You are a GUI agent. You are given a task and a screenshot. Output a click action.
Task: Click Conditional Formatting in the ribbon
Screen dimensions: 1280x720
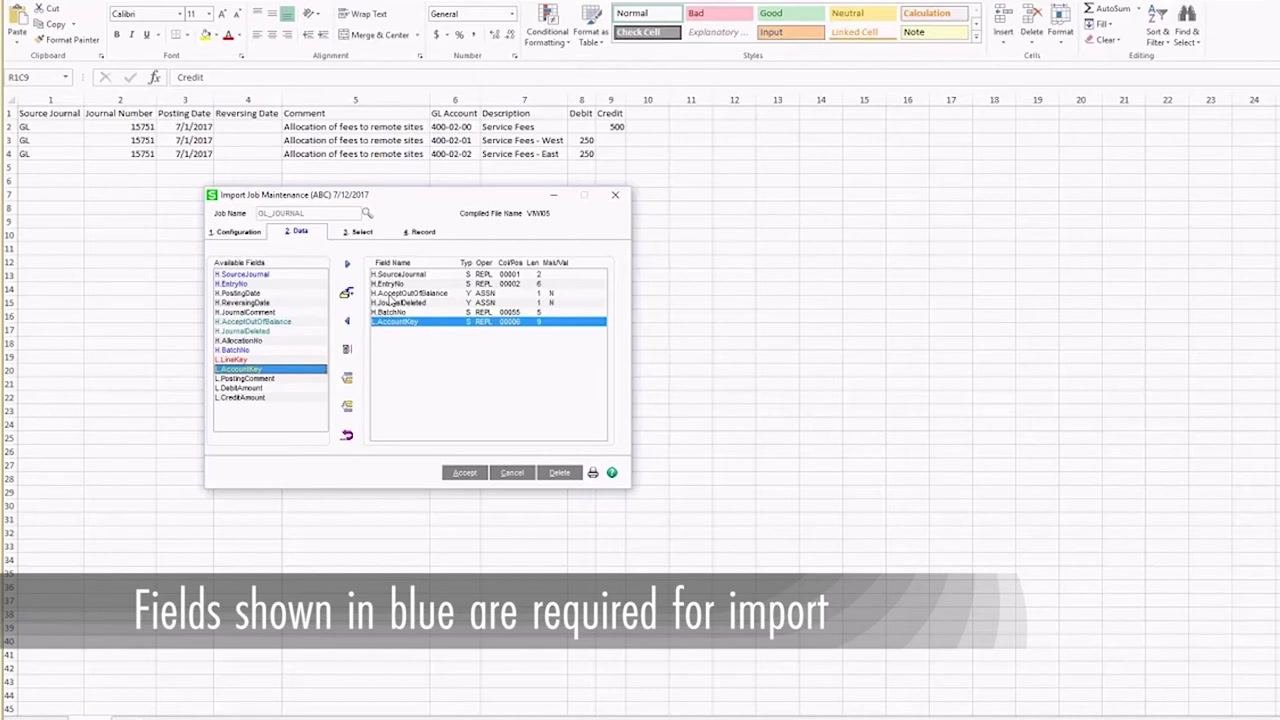(x=547, y=25)
